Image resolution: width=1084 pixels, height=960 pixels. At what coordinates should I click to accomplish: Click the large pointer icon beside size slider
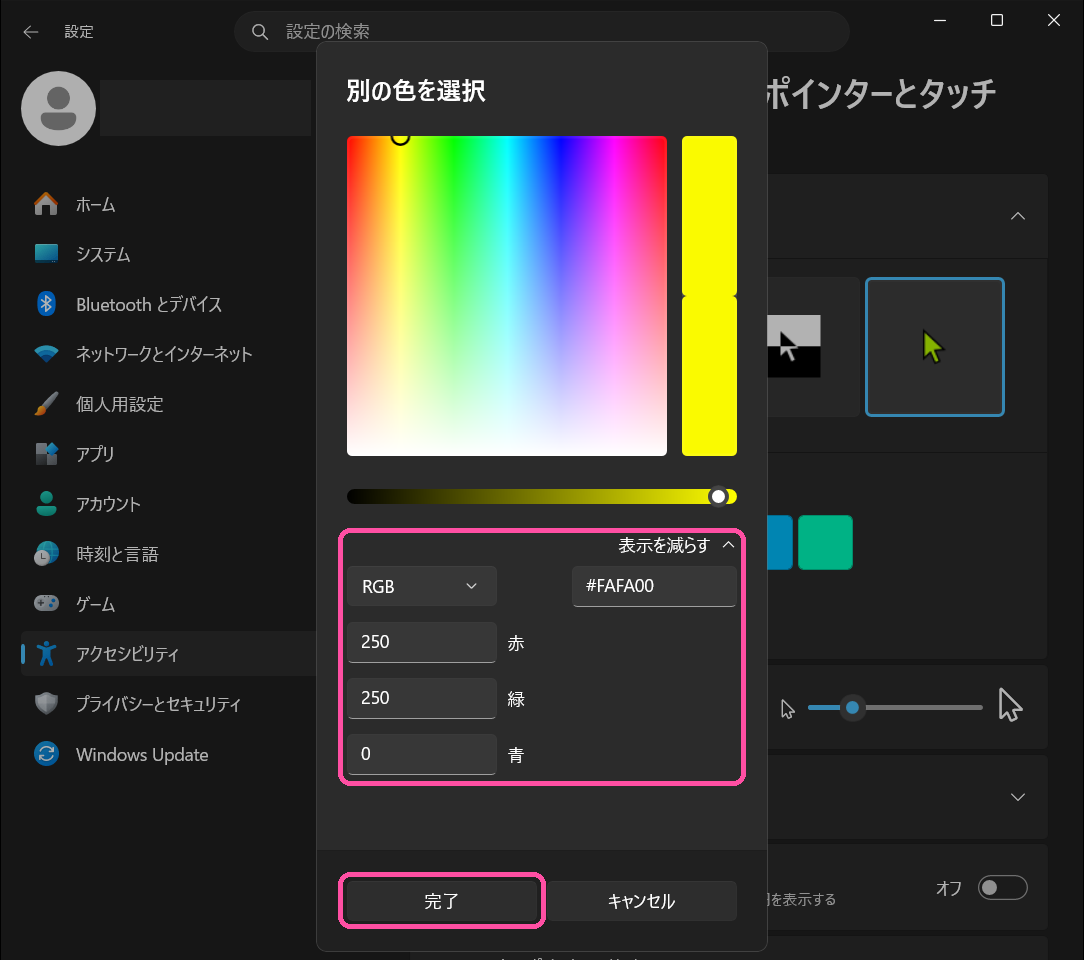pyautogui.click(x=1010, y=706)
